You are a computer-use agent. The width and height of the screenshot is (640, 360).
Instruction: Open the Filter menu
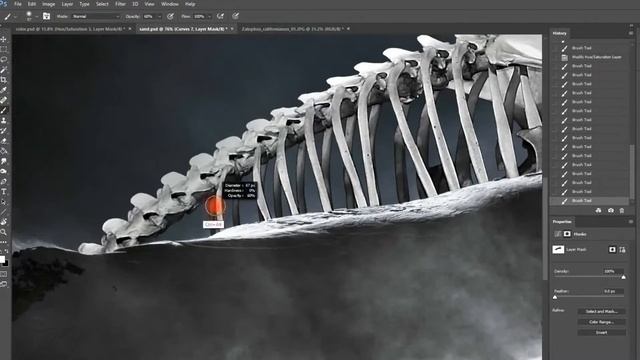pyautogui.click(x=120, y=4)
